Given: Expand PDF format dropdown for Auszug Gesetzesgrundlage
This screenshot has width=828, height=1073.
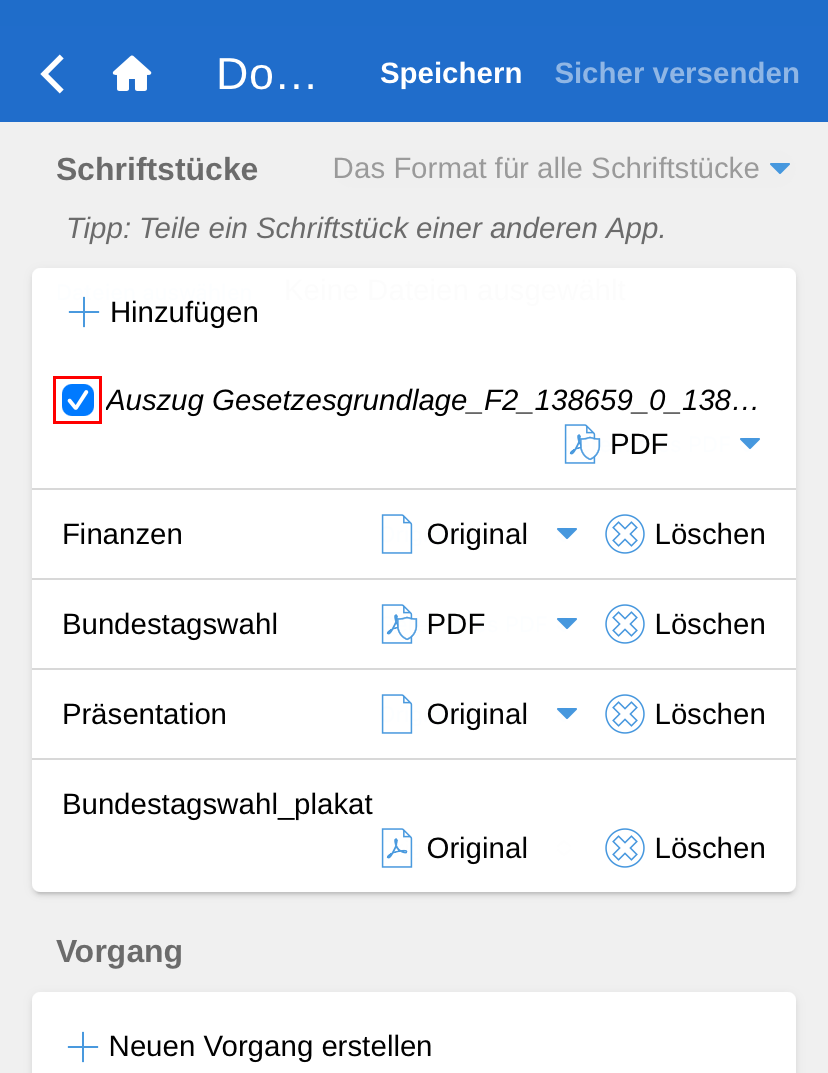Looking at the screenshot, I should (x=750, y=444).
